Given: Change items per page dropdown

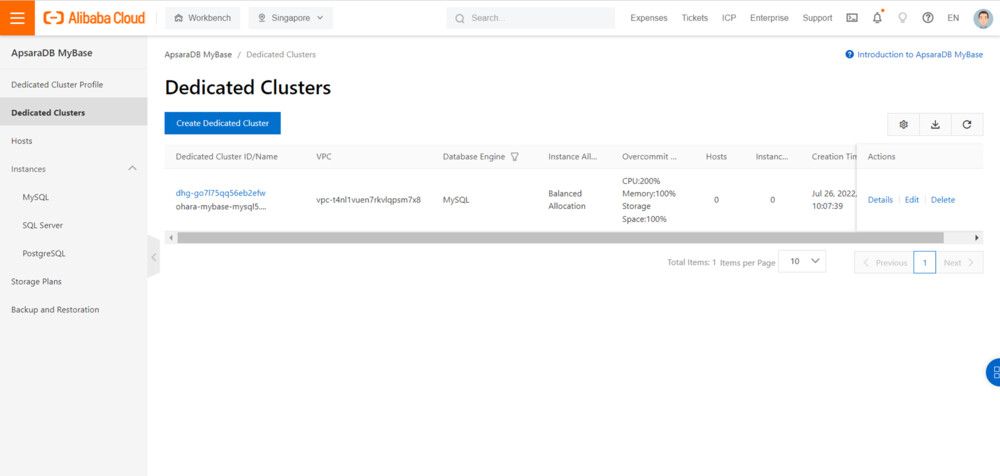Looking at the screenshot, I should tap(802, 262).
